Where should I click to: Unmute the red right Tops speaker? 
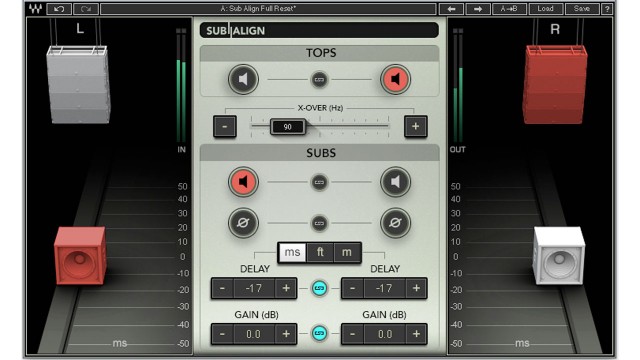(395, 79)
